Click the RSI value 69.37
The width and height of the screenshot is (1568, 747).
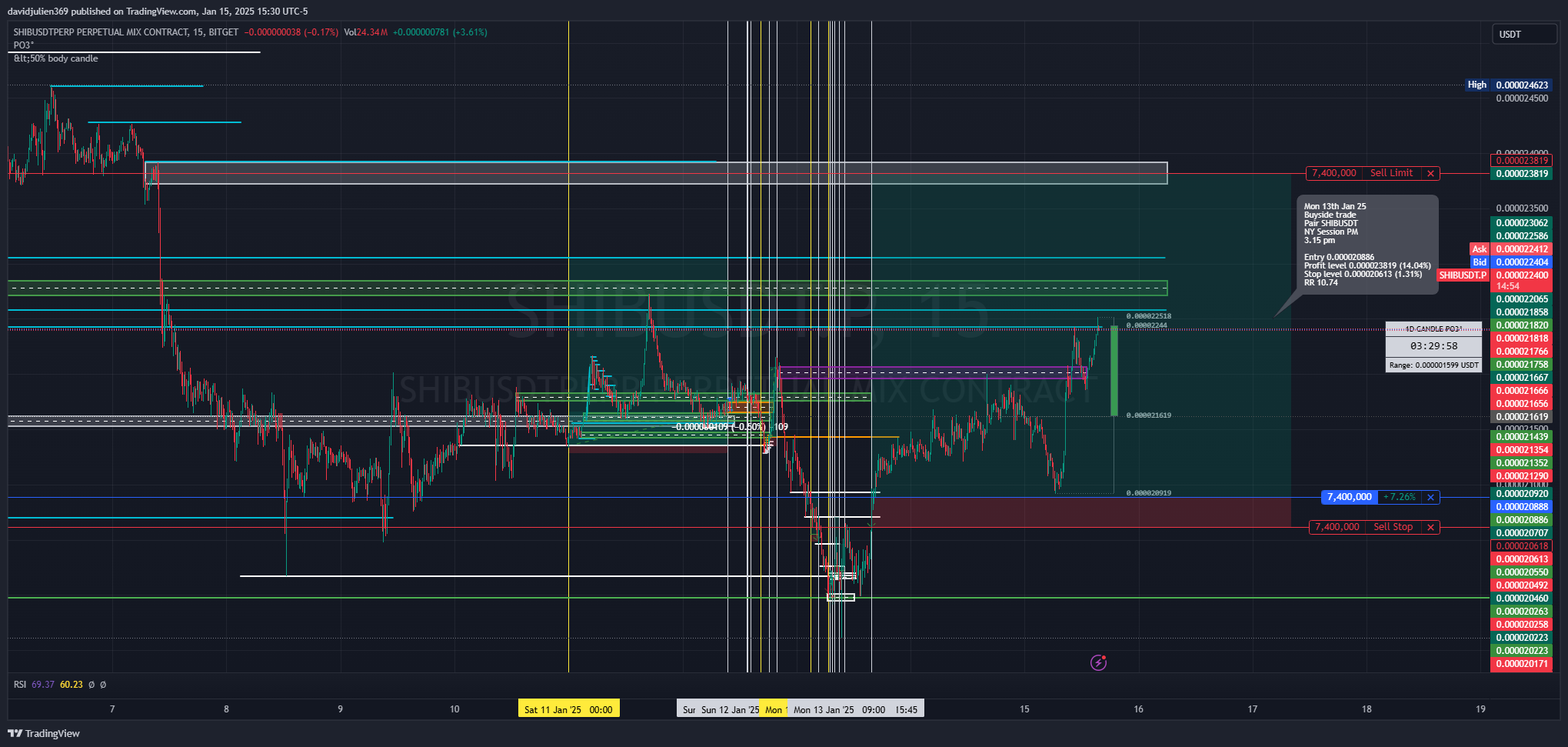coord(43,685)
